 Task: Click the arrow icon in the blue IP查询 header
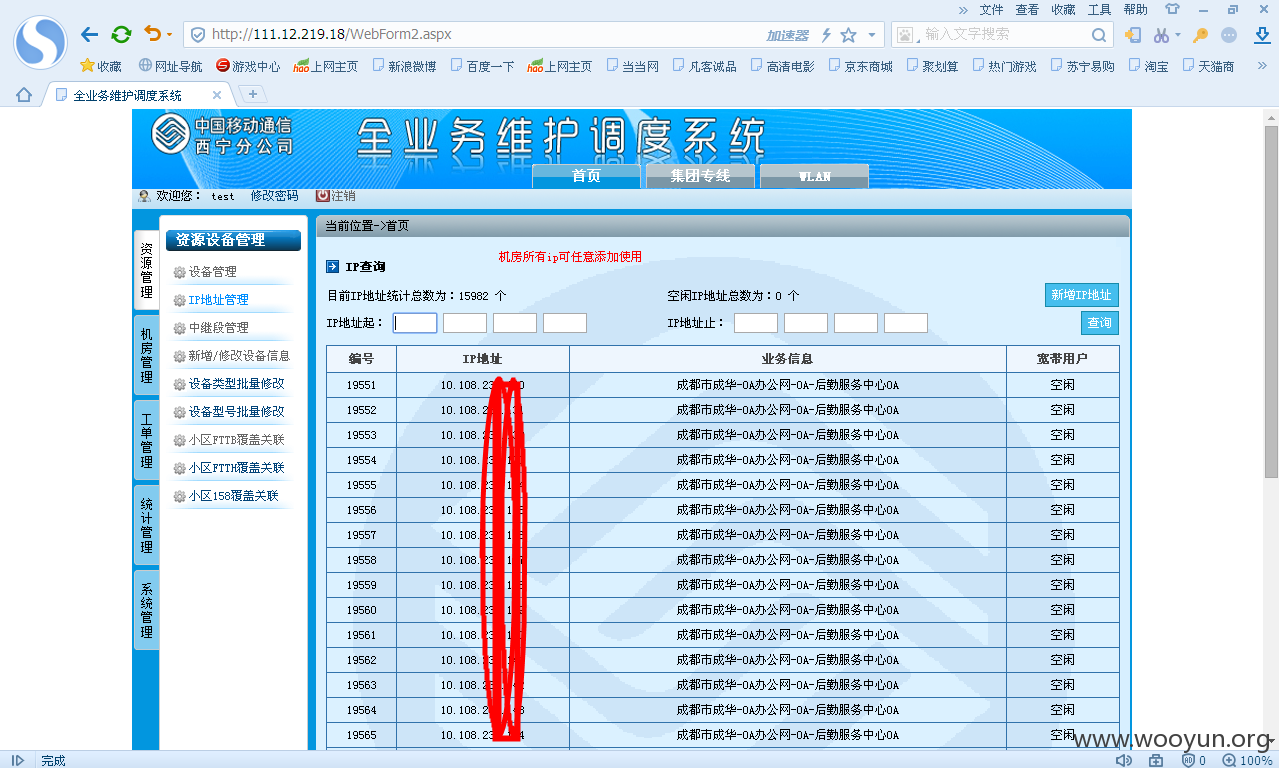(x=333, y=267)
